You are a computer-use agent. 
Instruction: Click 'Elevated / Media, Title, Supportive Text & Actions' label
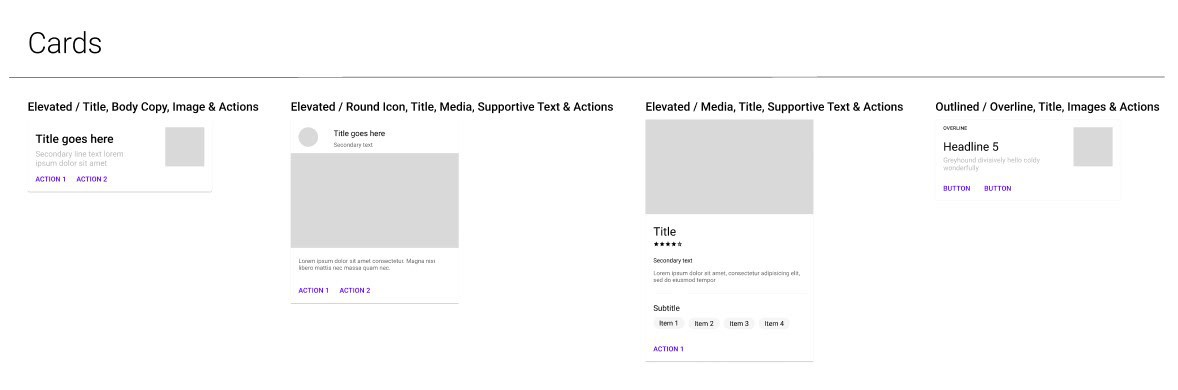pyautogui.click(x=775, y=107)
